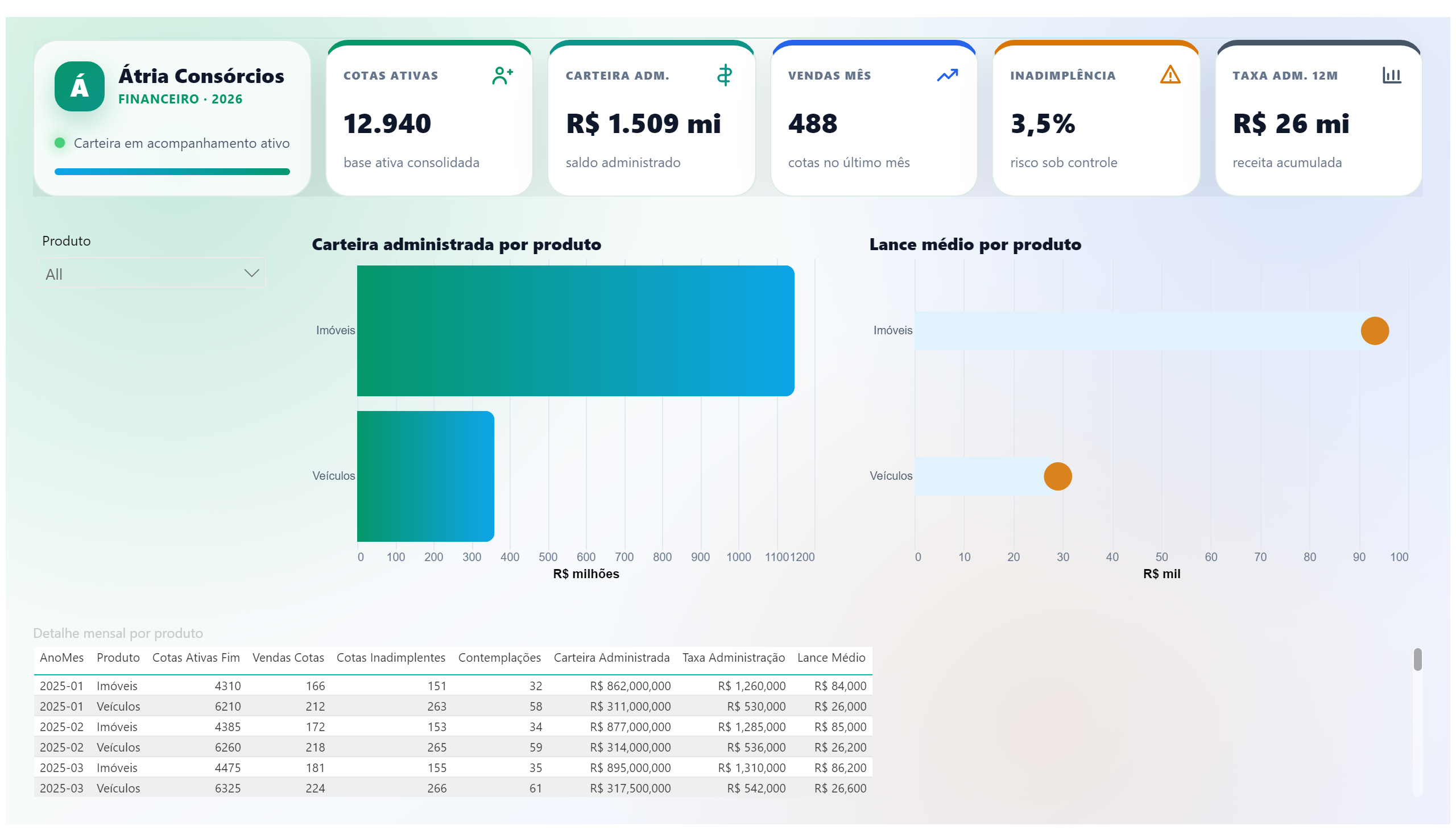
Task: Sort table by AnoMes column header
Action: (x=61, y=657)
